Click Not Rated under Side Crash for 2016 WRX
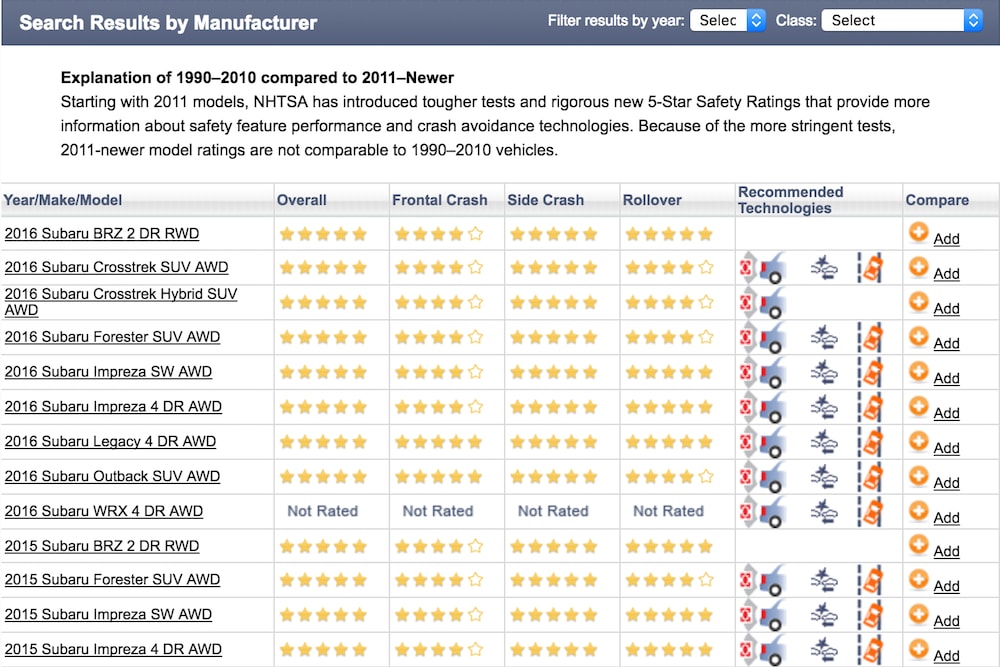The width and height of the screenshot is (1000, 667). point(554,511)
